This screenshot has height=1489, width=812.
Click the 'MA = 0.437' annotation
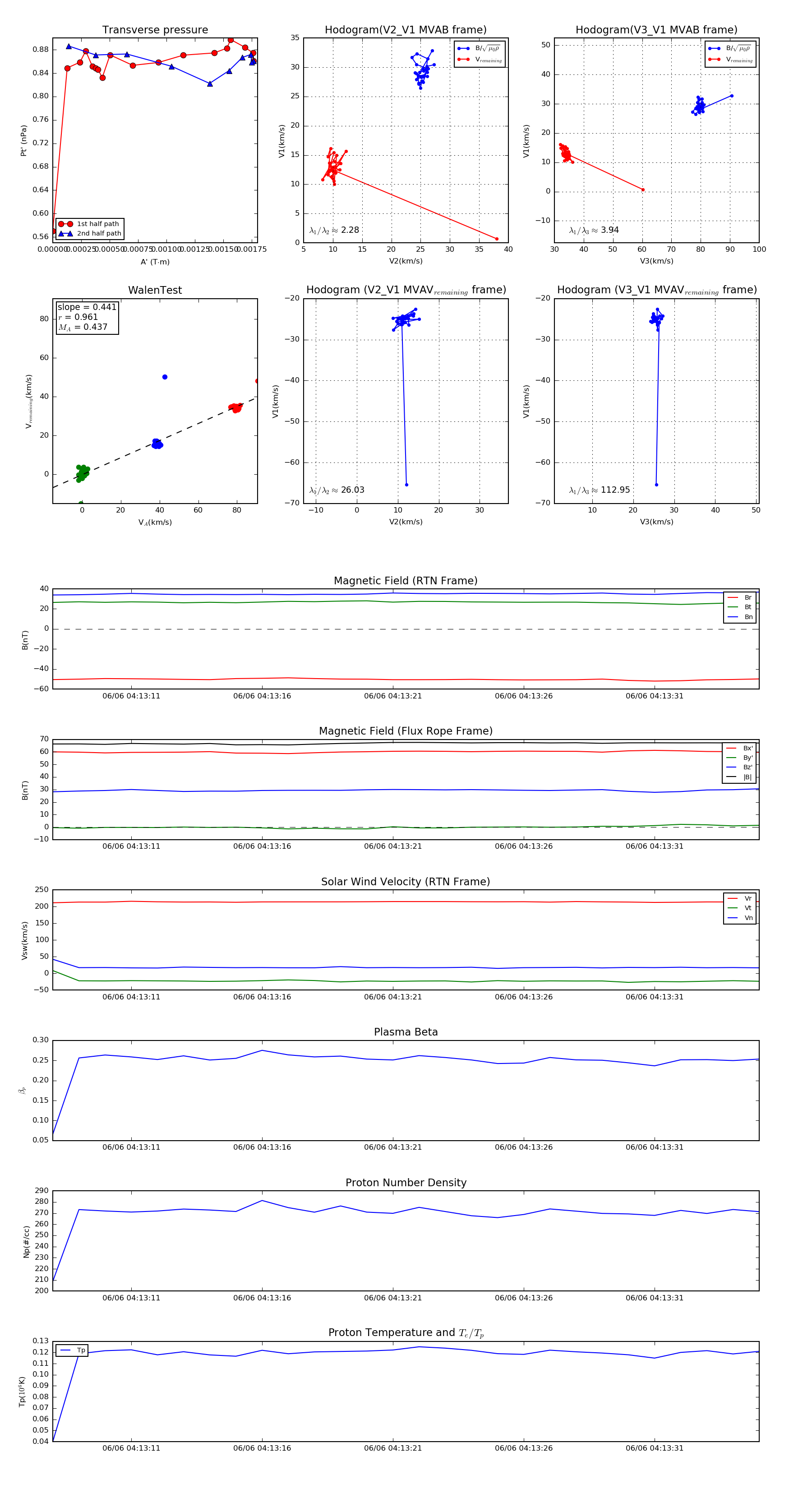pos(83,327)
